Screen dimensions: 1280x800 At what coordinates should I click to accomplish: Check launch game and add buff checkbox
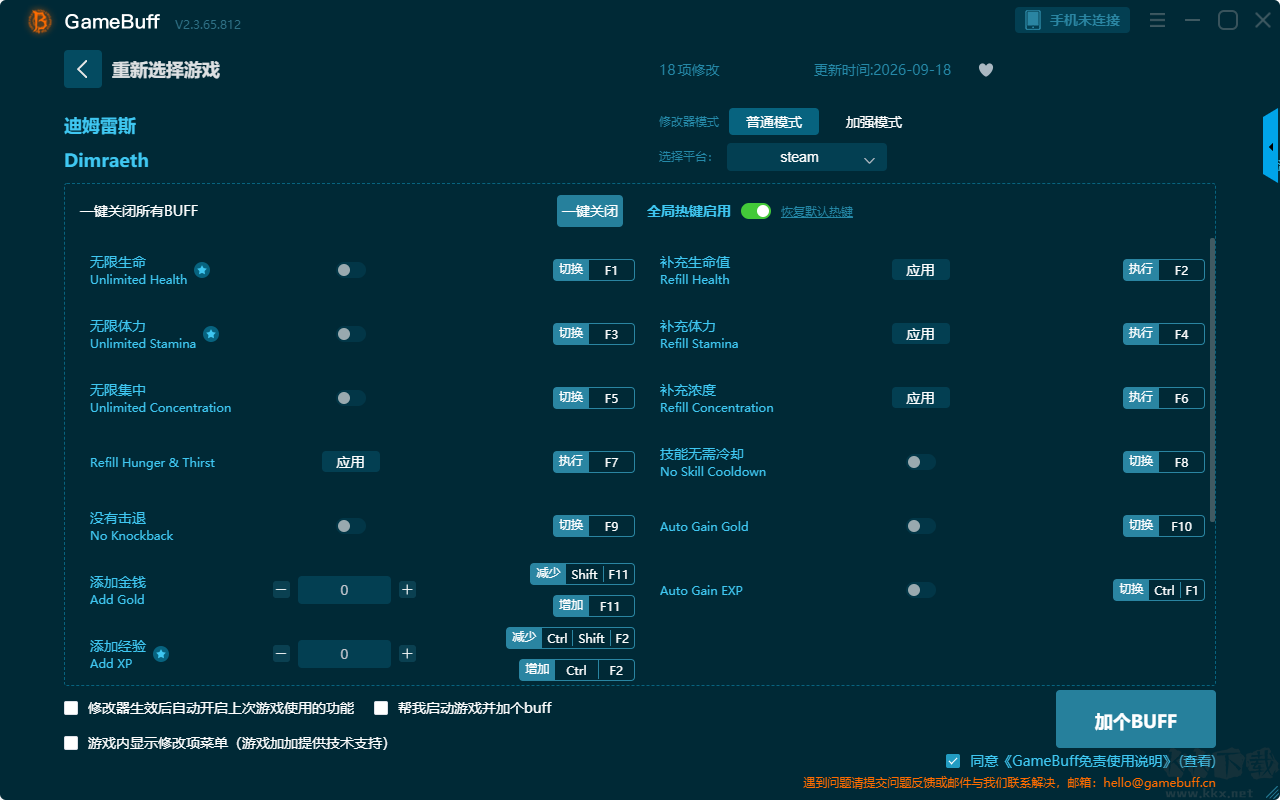point(381,708)
